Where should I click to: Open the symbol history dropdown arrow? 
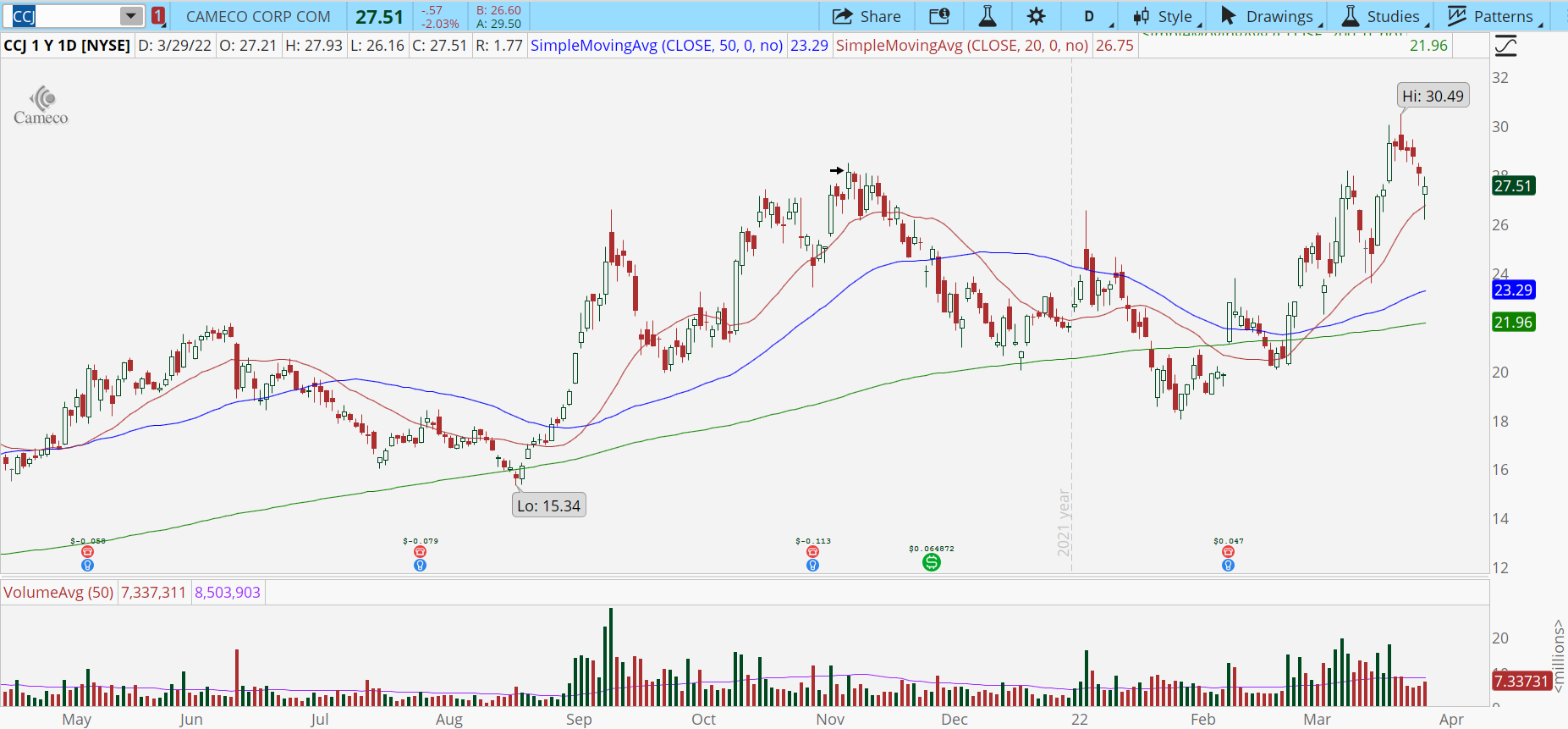click(x=131, y=16)
